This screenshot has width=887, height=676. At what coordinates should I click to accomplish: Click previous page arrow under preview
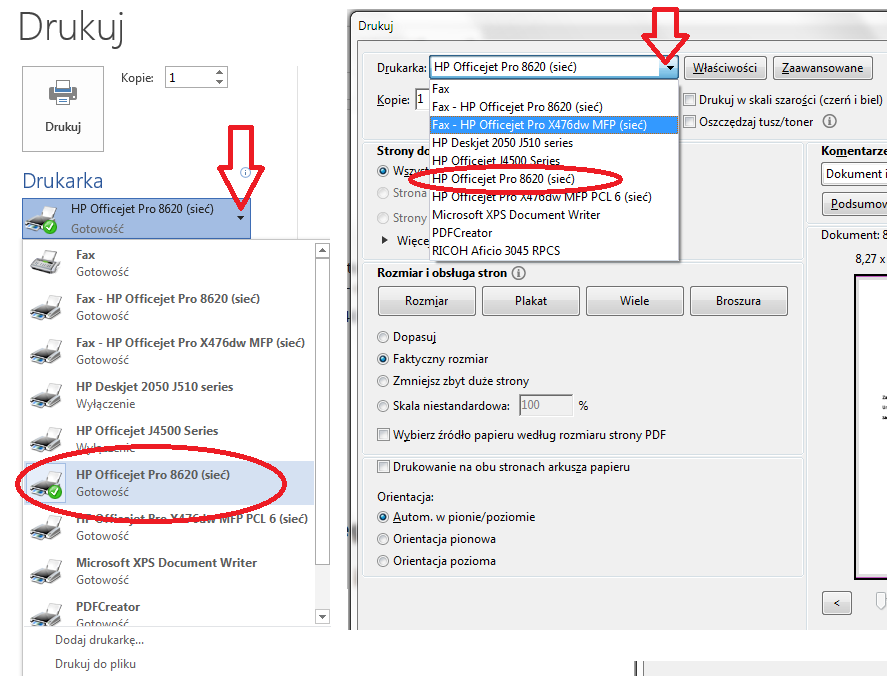pos(837,603)
